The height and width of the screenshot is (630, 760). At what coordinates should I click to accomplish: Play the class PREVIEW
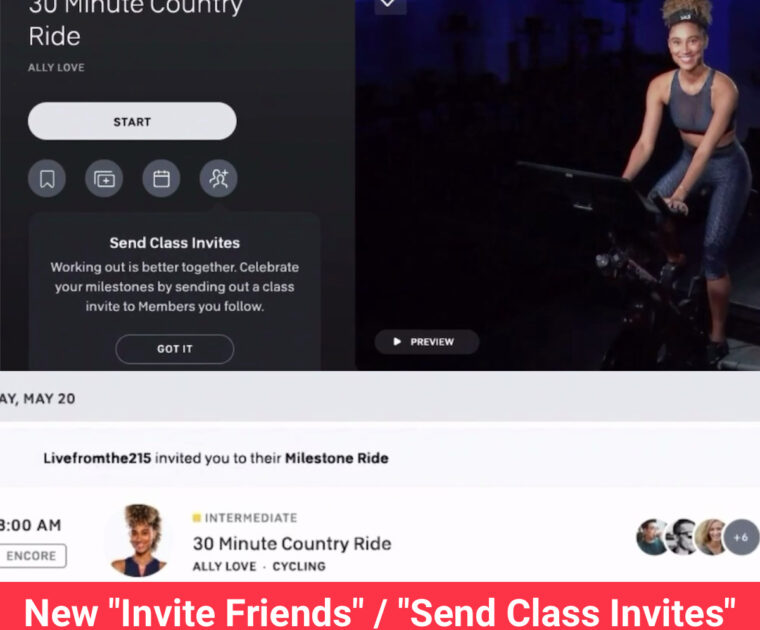tap(427, 342)
